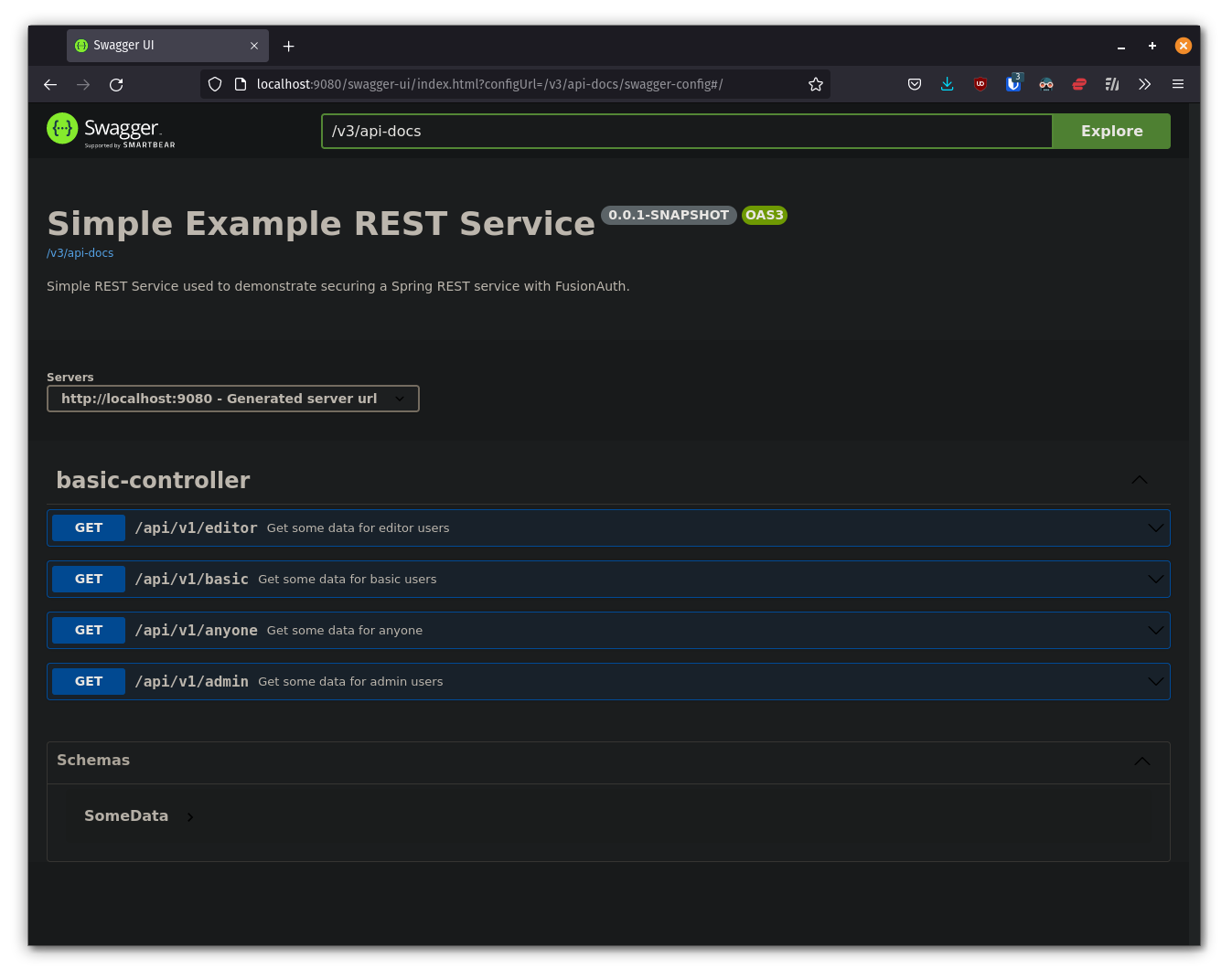Open the tracking protection shield icon

click(x=215, y=84)
